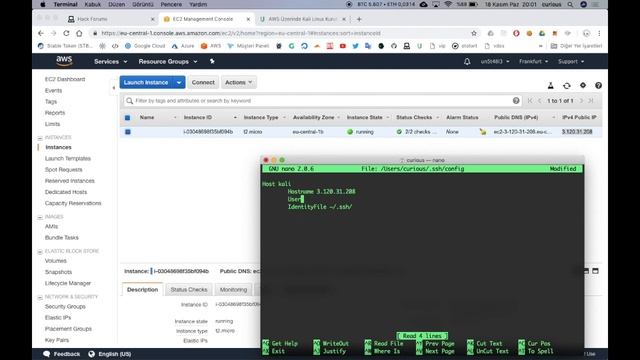Screen dimensions: 640x360
Task: Open the Launch Instance dropdown arrow
Action: [x=179, y=82]
